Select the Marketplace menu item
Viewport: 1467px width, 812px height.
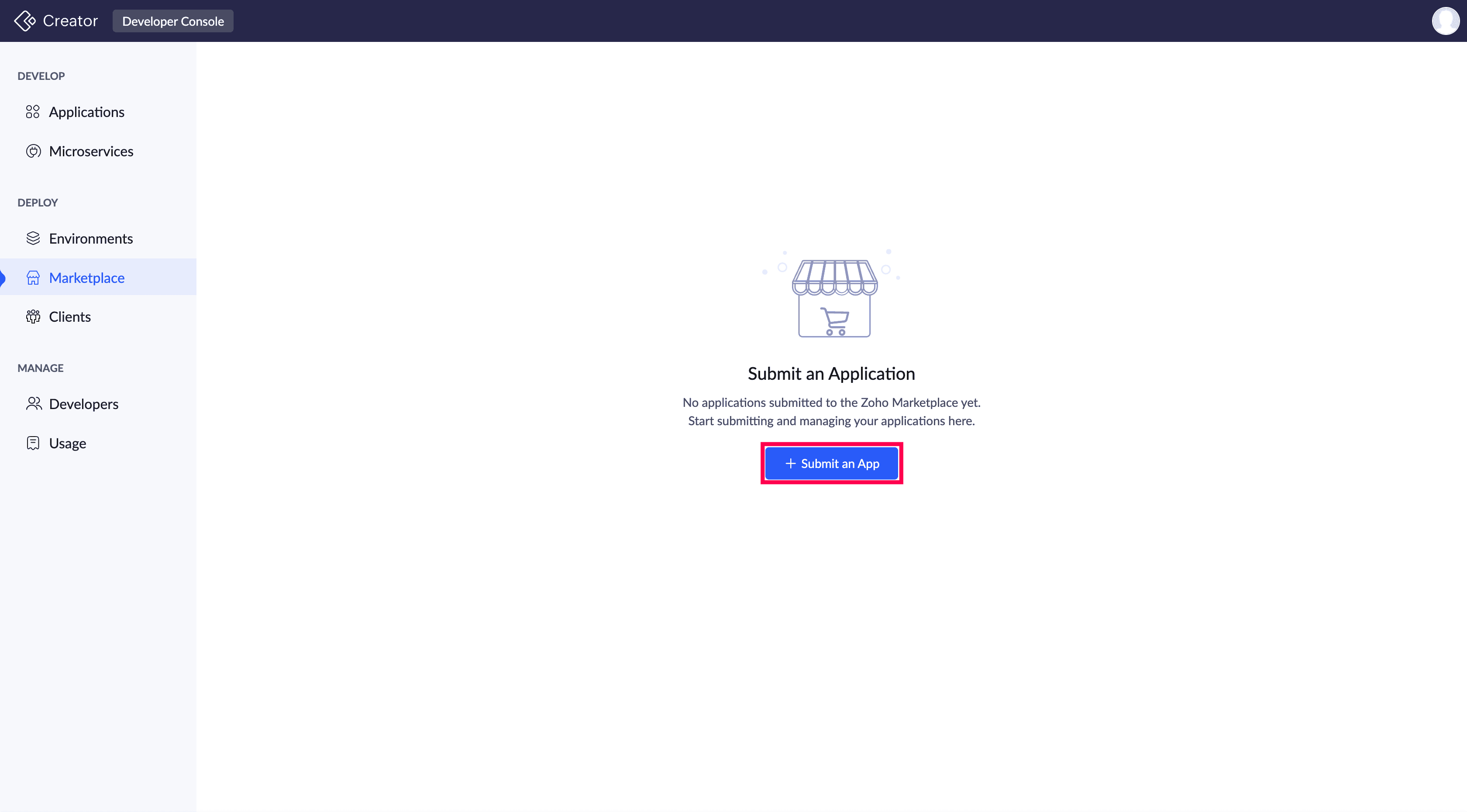tap(98, 277)
